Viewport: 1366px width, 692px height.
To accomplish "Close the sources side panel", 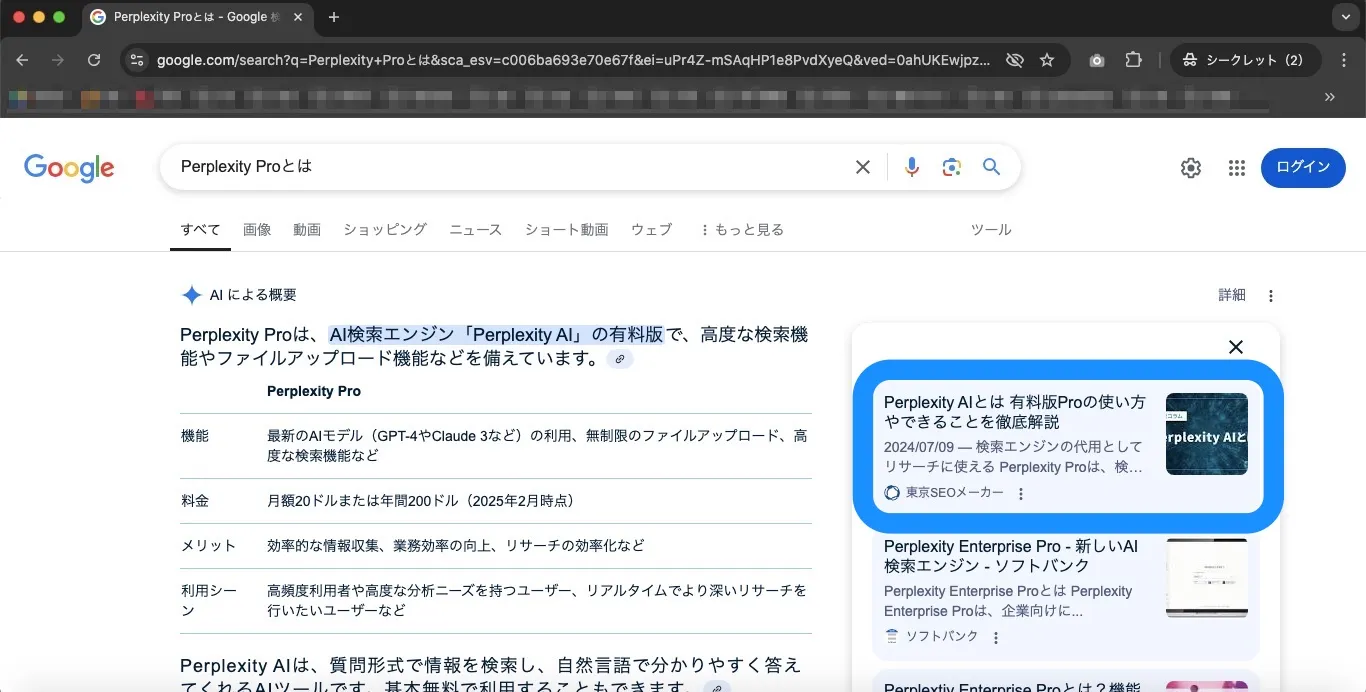I will pos(1236,347).
